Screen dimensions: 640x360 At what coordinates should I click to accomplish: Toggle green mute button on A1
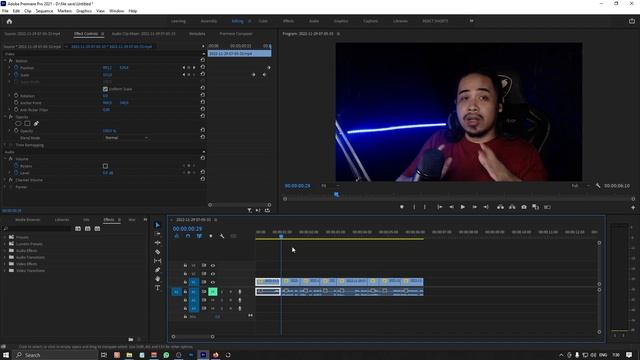pos(213,291)
